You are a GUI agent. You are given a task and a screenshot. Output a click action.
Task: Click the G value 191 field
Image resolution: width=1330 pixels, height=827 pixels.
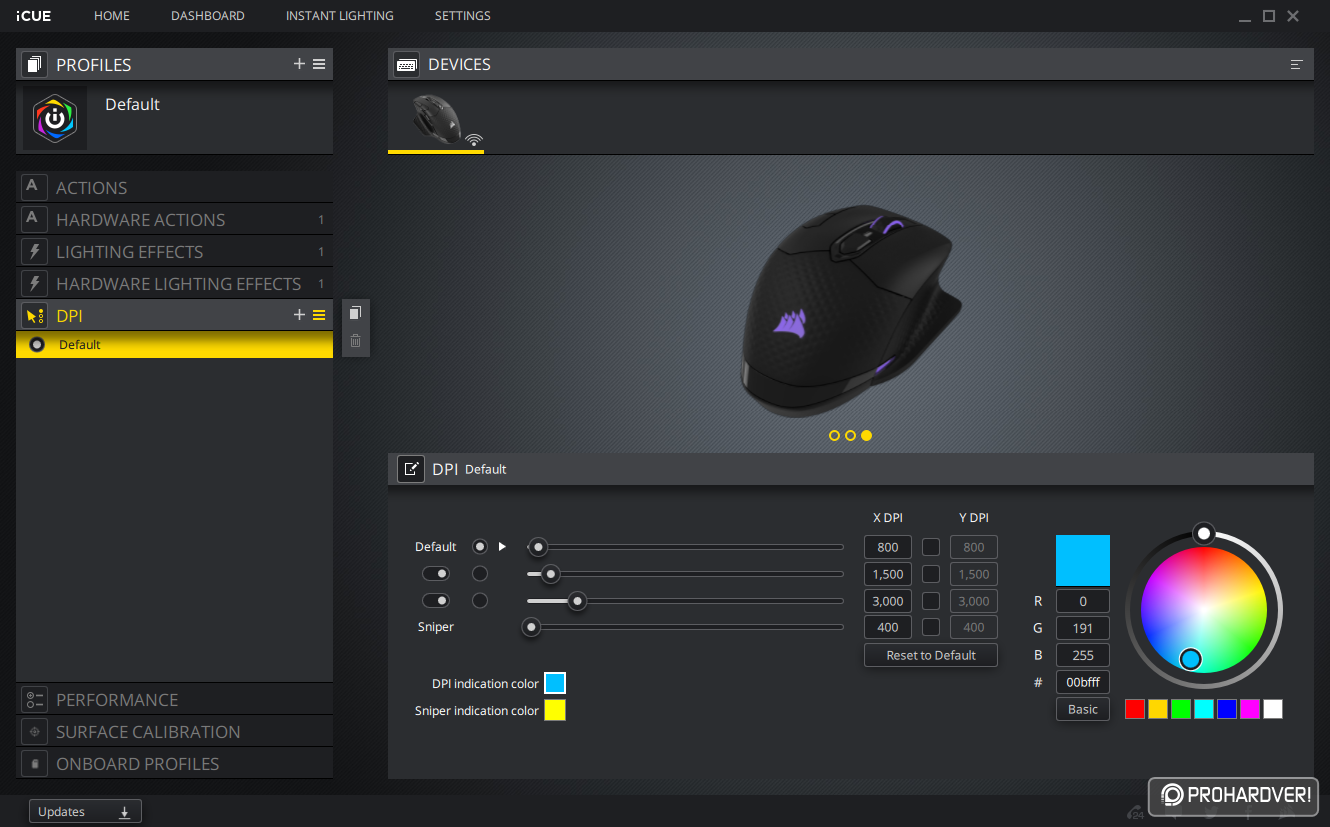1083,628
